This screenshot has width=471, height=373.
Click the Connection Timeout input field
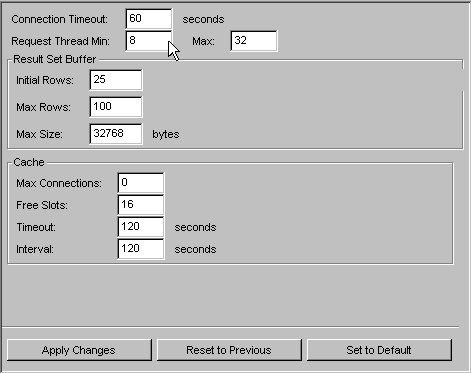coord(149,19)
